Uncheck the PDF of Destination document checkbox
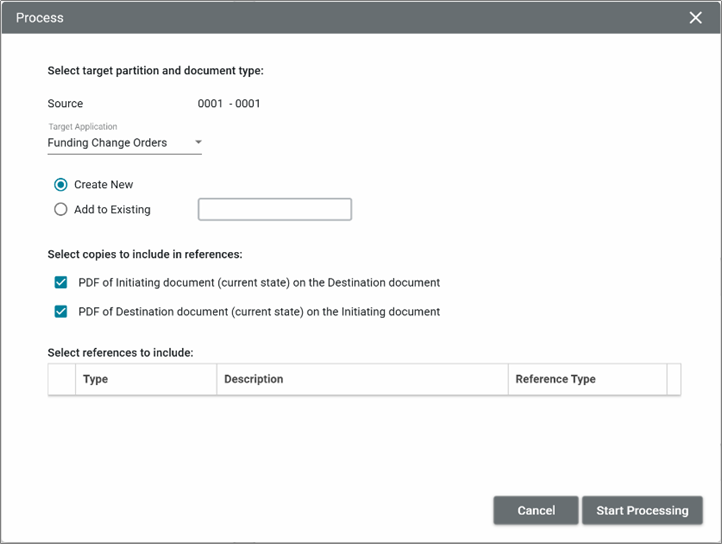The image size is (722, 544). click(x=61, y=312)
